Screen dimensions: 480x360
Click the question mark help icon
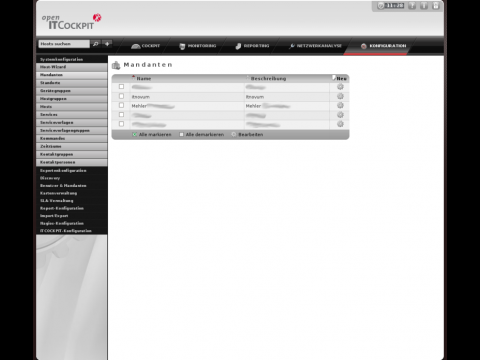(412, 6)
